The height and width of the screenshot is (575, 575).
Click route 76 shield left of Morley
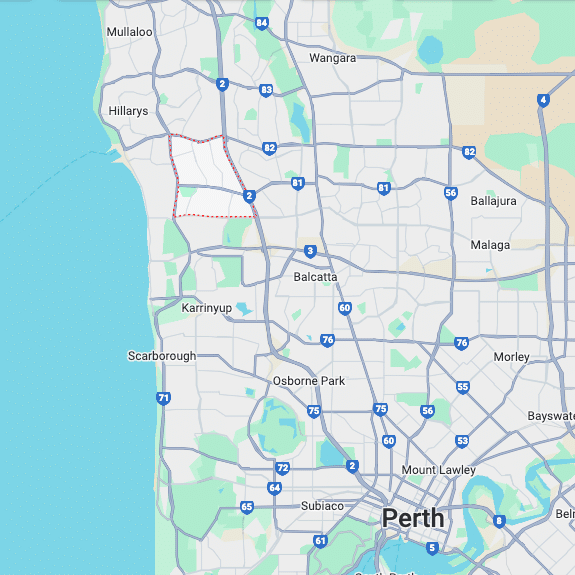pyautogui.click(x=461, y=343)
